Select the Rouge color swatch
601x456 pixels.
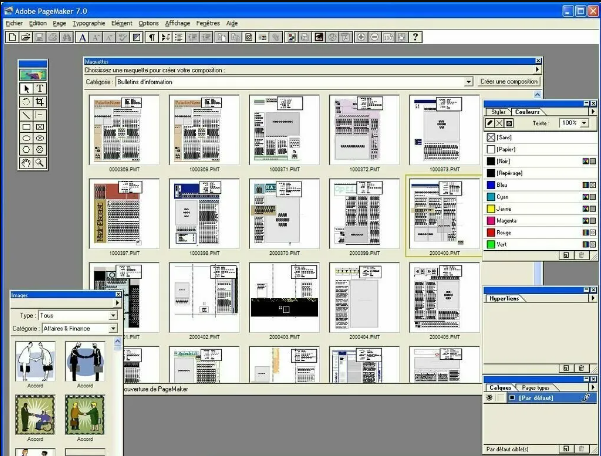[491, 233]
